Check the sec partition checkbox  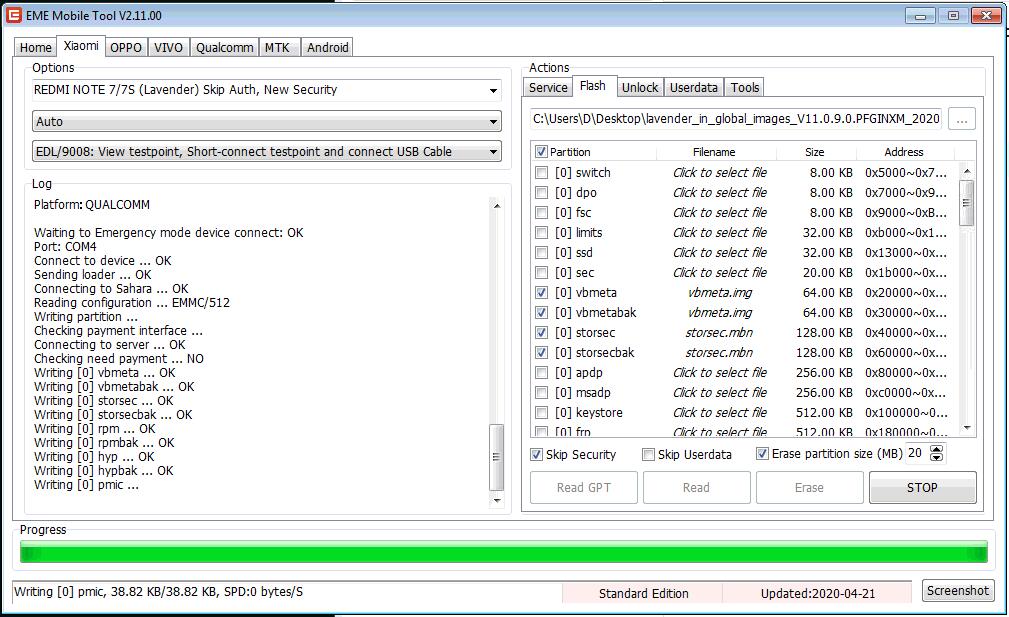(542, 272)
